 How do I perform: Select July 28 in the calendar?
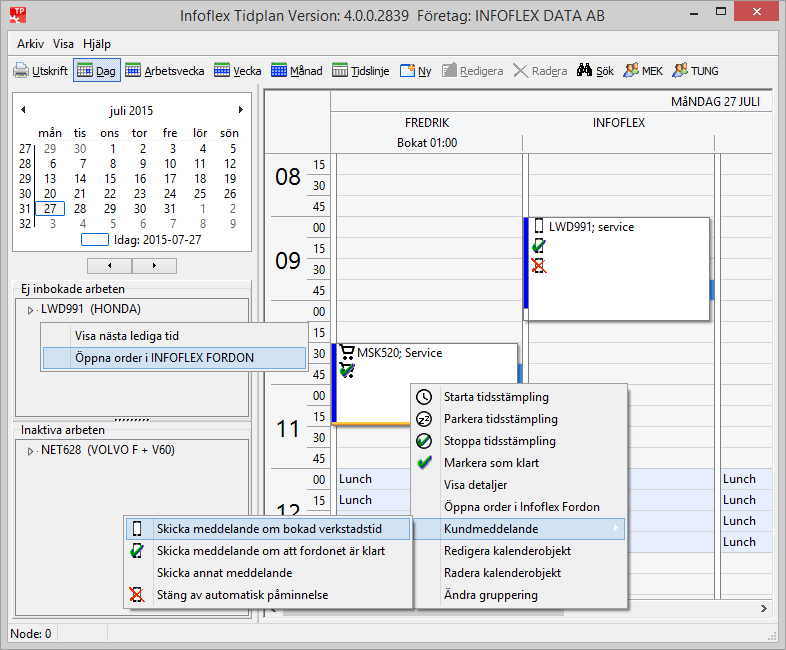click(x=80, y=208)
